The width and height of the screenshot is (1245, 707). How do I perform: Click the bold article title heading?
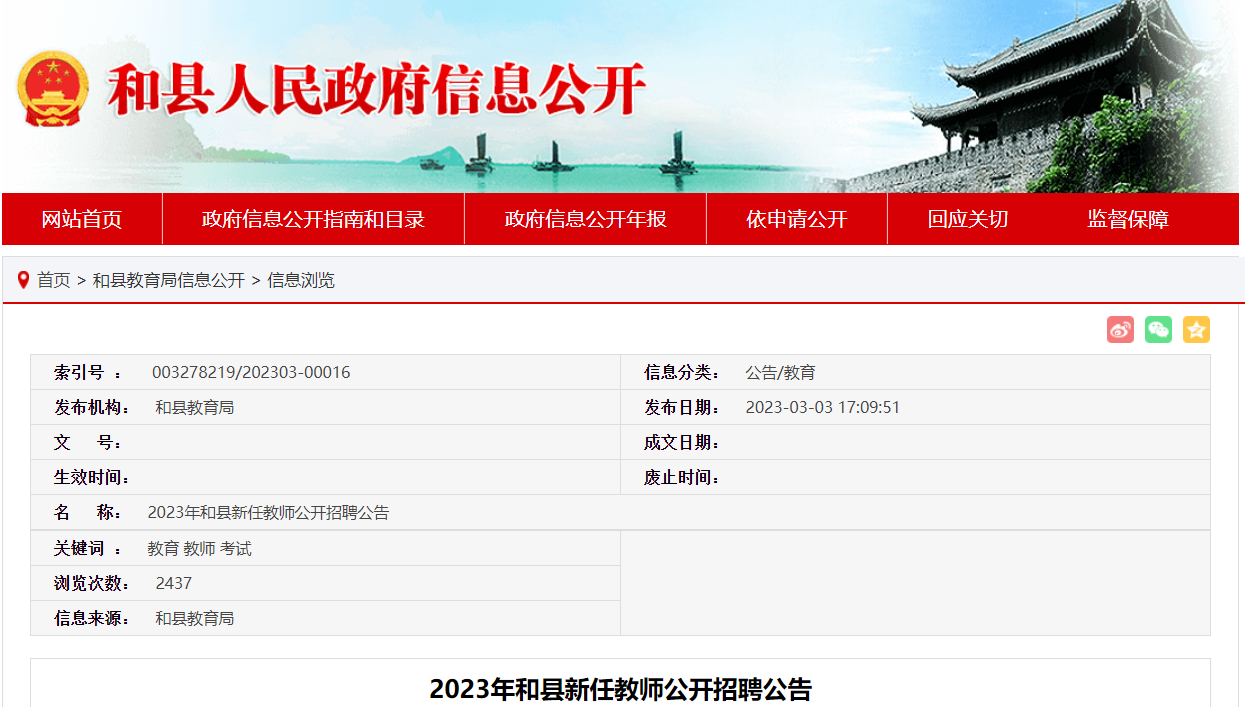coord(620,689)
